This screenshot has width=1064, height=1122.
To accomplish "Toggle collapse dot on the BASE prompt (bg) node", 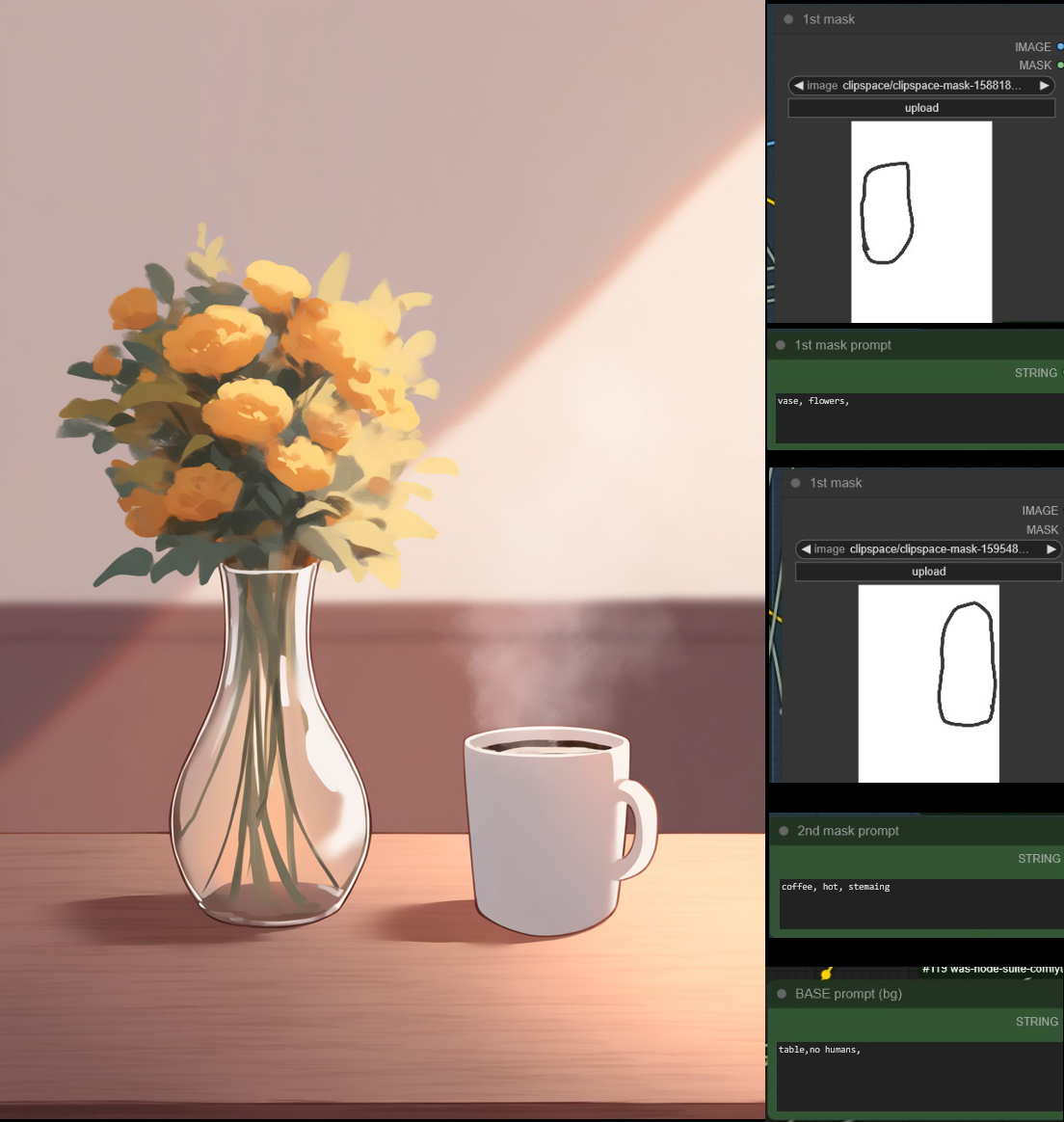I will pos(782,994).
